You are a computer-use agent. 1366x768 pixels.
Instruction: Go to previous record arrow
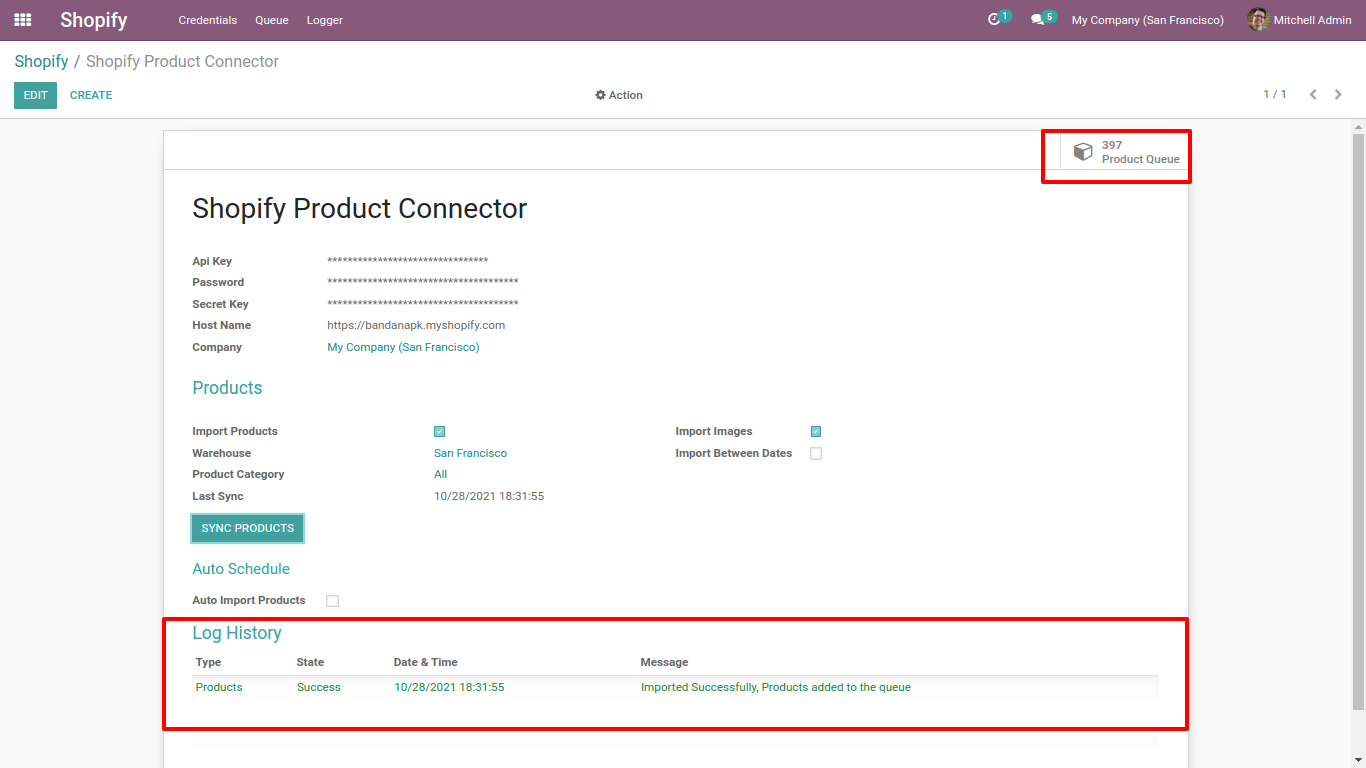[x=1313, y=95]
